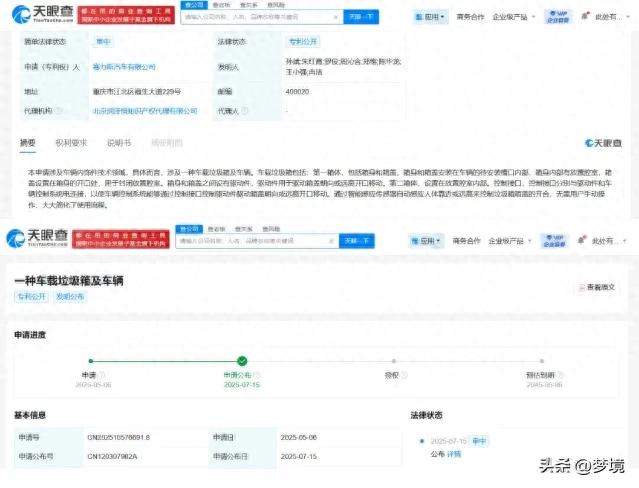Image resolution: width=639 pixels, height=488 pixels.
Task: Click the Tianyancha logo in upper page header
Action: [x=42, y=15]
